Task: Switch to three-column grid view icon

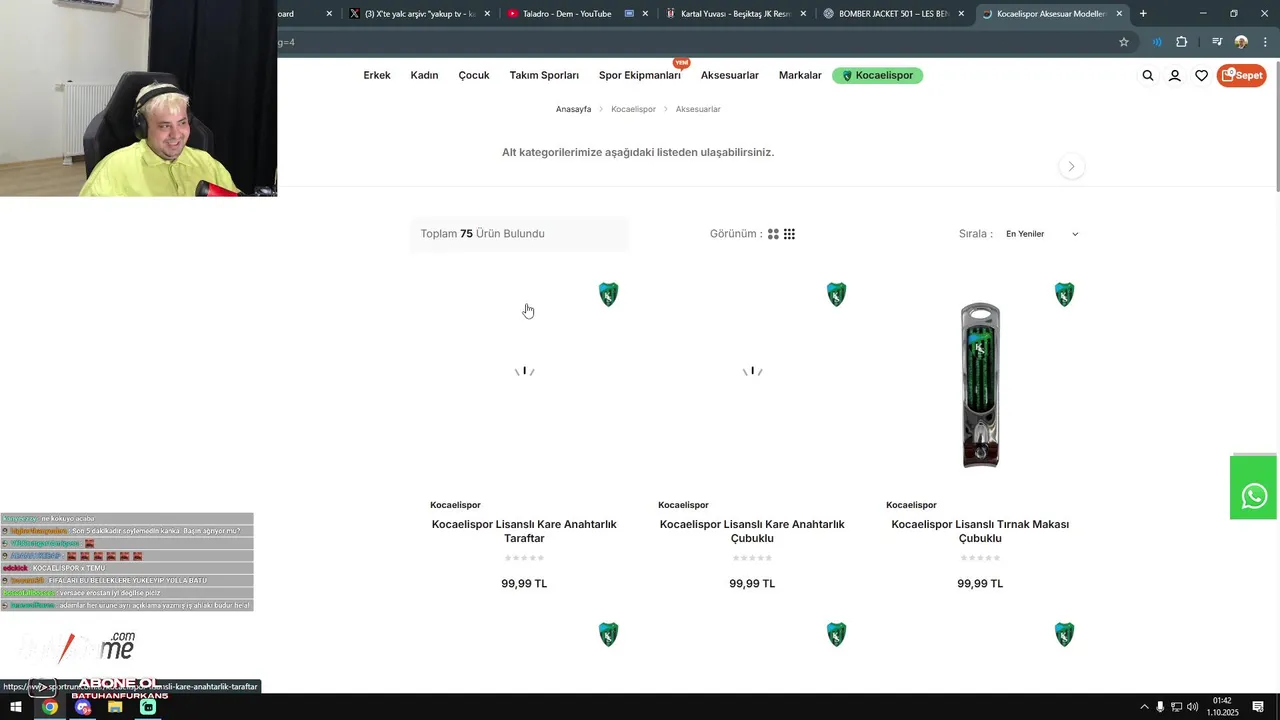Action: (x=789, y=234)
